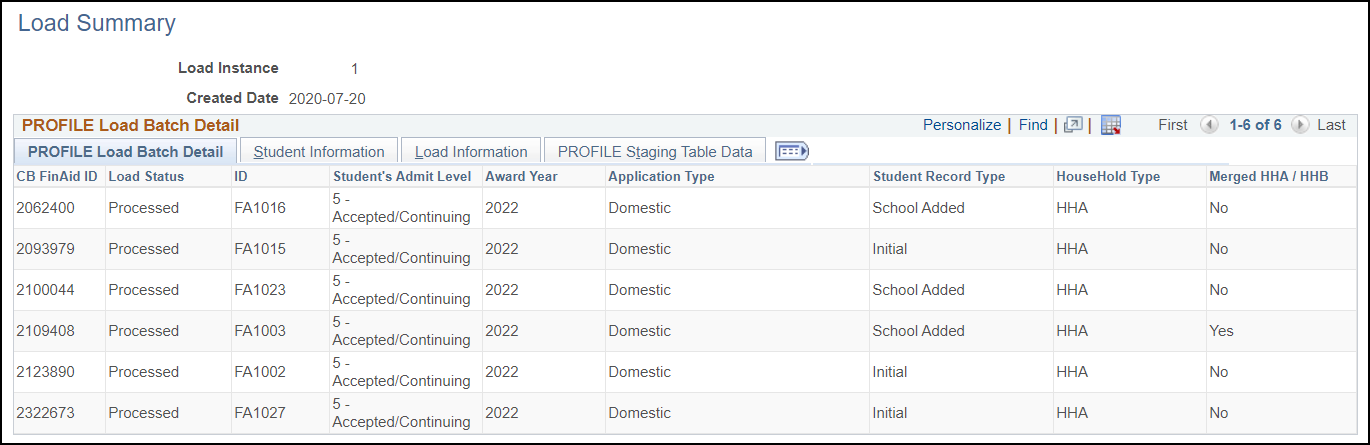Select the PROFILE Load Batch Detail tab
The image size is (1370, 445).
click(126, 152)
